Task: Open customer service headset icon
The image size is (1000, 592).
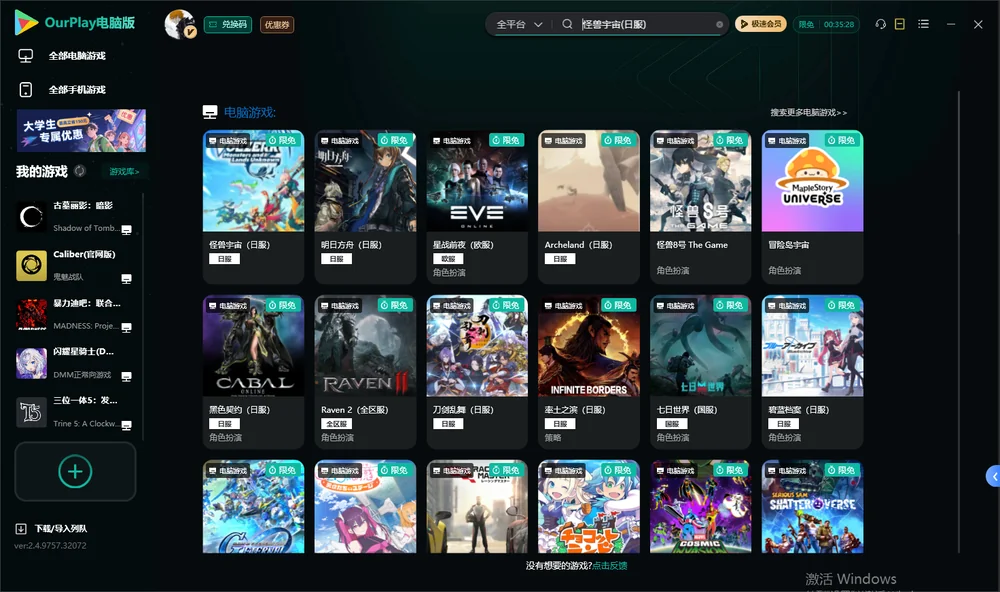Action: tap(881, 24)
